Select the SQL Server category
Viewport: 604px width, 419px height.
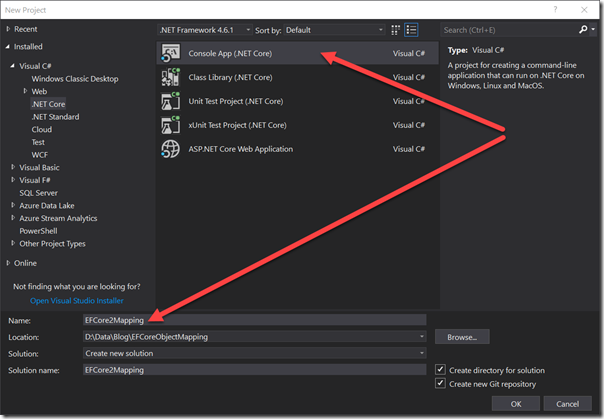(39, 193)
